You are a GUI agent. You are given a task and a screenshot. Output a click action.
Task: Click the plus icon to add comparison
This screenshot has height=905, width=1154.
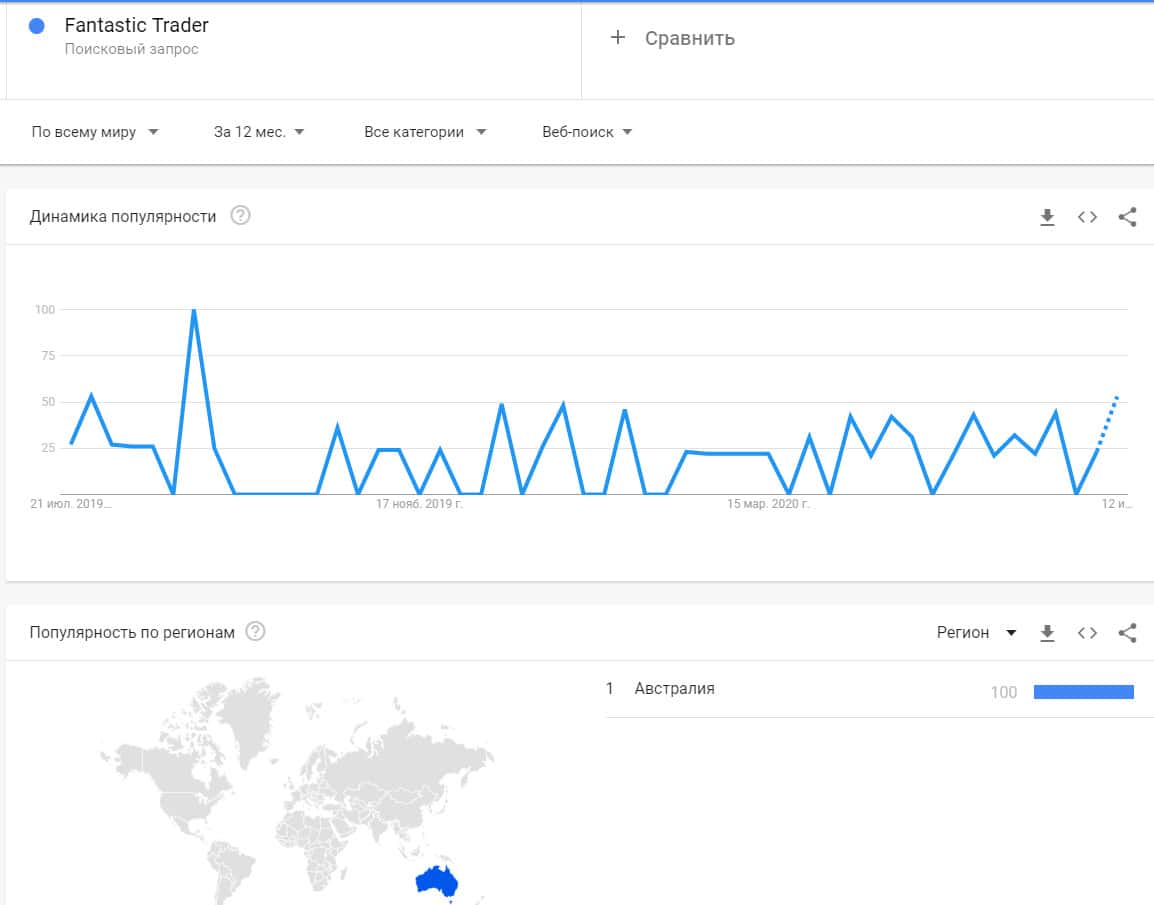pos(618,38)
